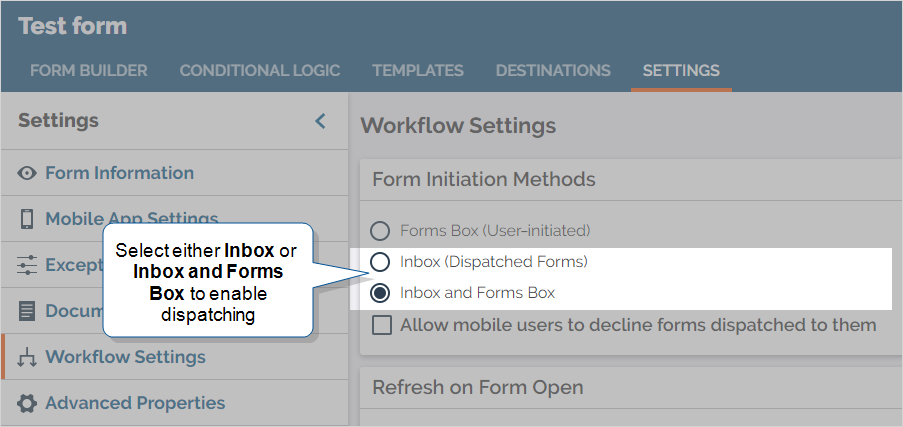Open the Conditional Logic tab

[260, 71]
